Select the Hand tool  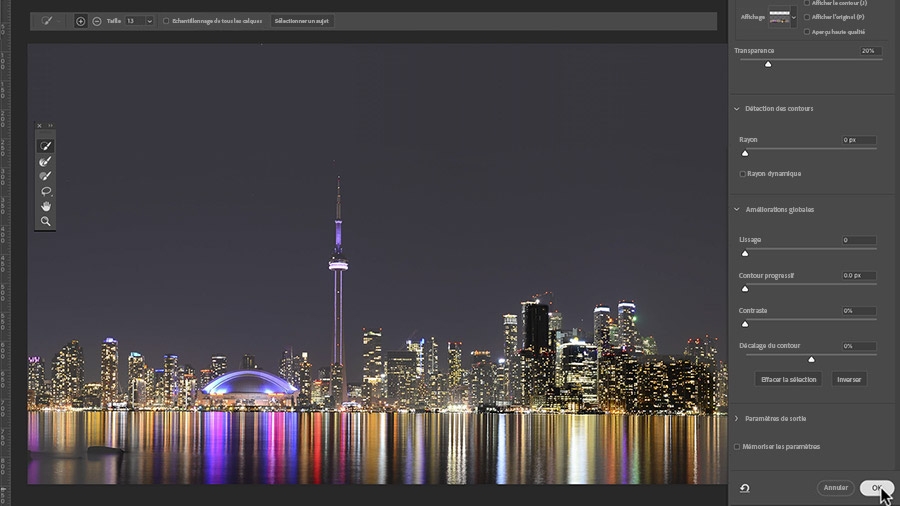tap(45, 206)
